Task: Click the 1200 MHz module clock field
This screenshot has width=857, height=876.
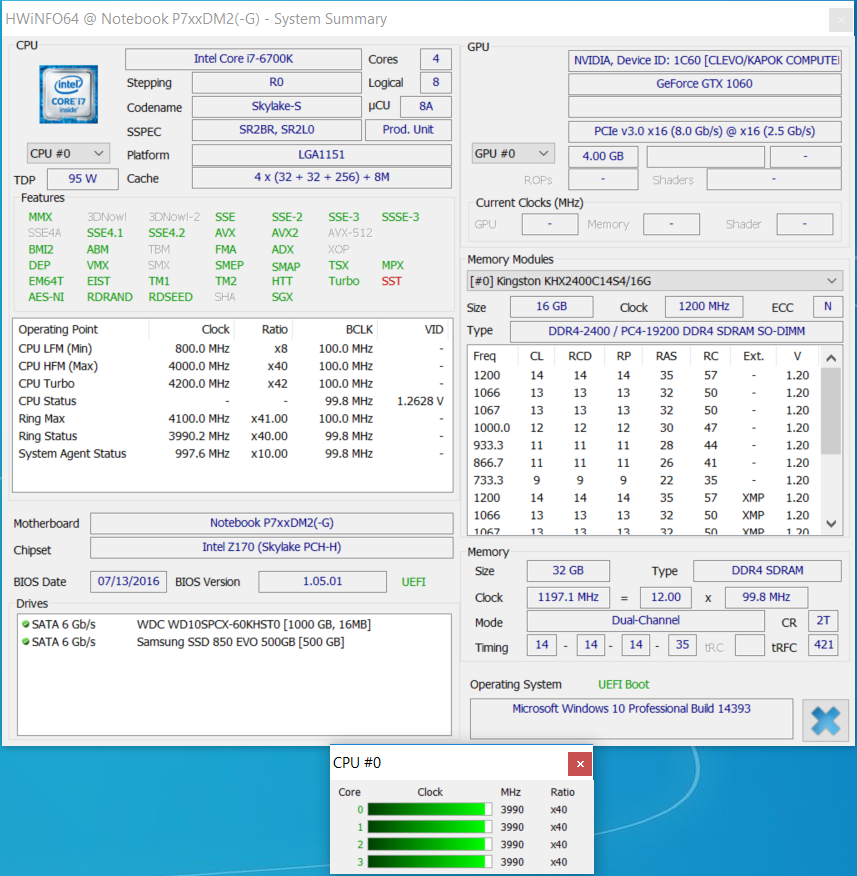Action: tap(704, 307)
